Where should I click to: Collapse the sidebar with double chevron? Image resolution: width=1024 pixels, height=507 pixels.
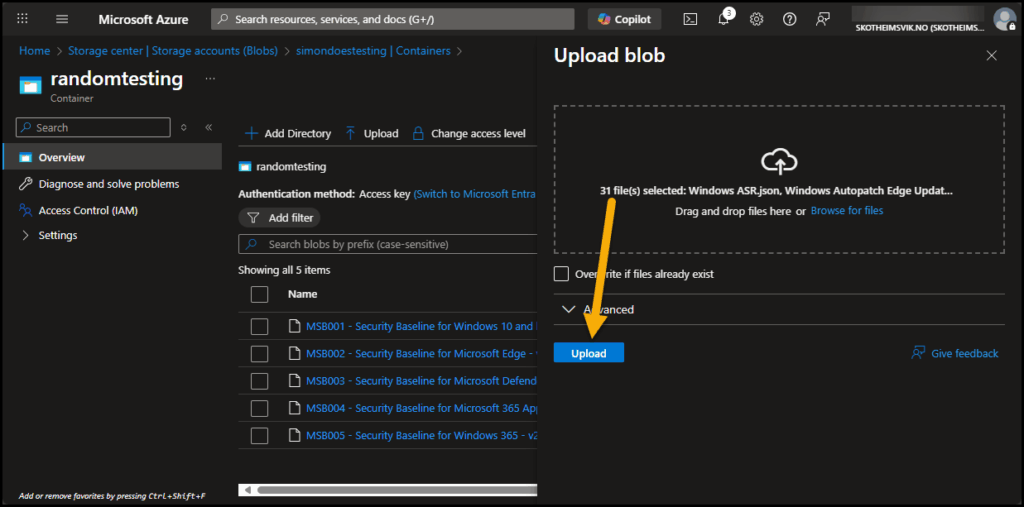pyautogui.click(x=208, y=127)
